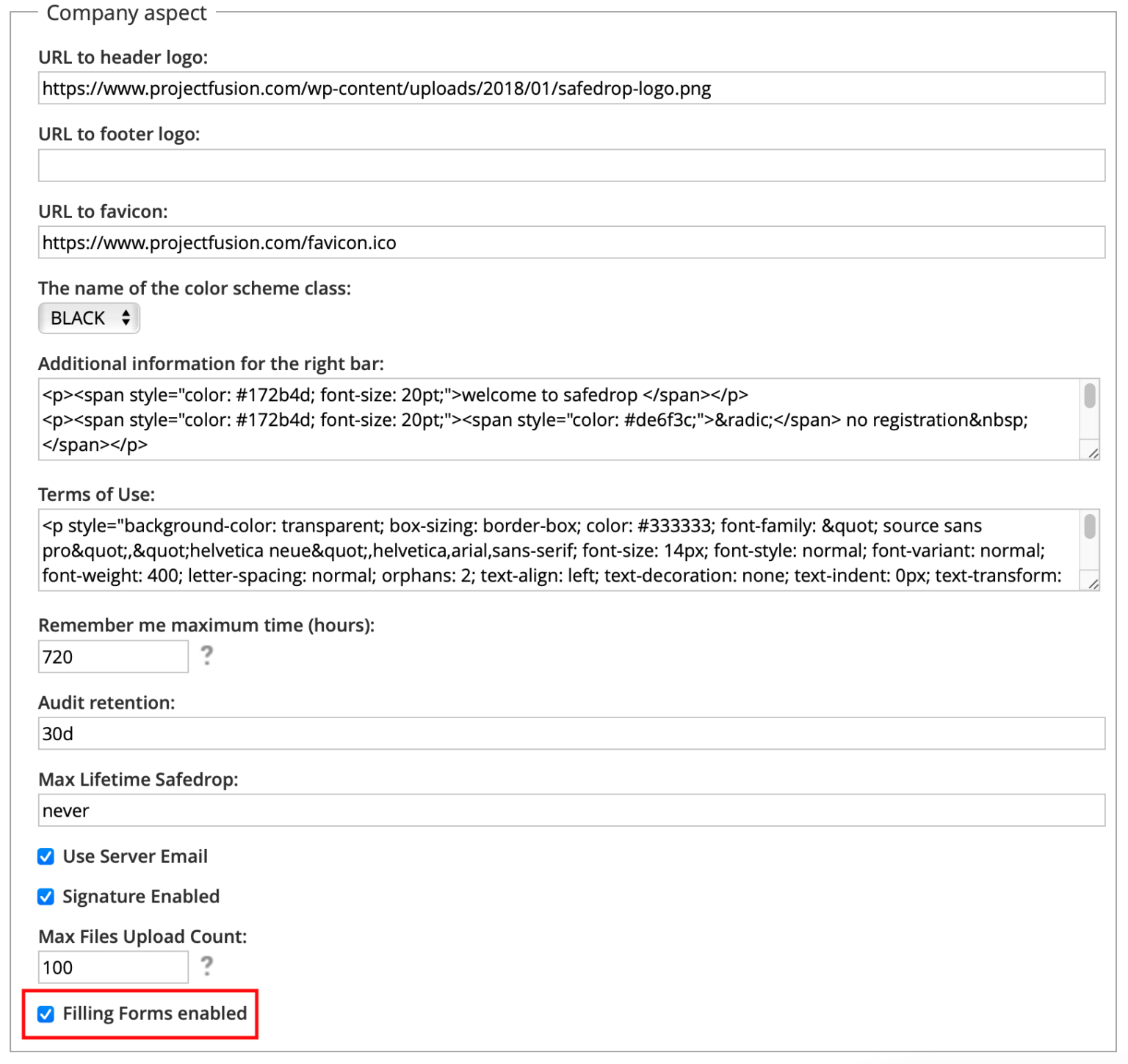
Task: Click the Company aspect section label
Action: pyautogui.click(x=126, y=12)
